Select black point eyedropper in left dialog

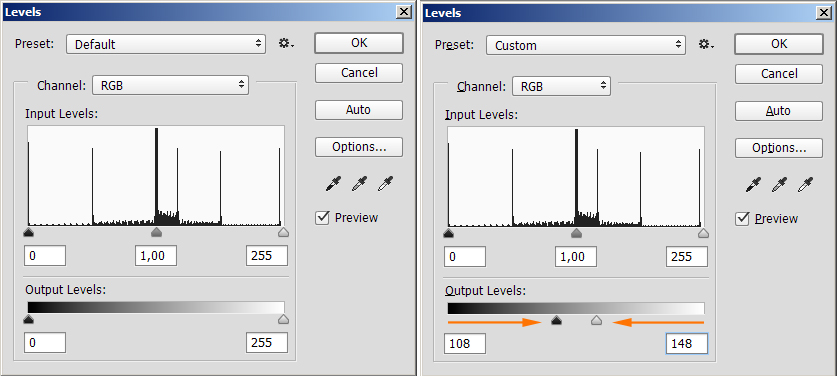[x=333, y=184]
